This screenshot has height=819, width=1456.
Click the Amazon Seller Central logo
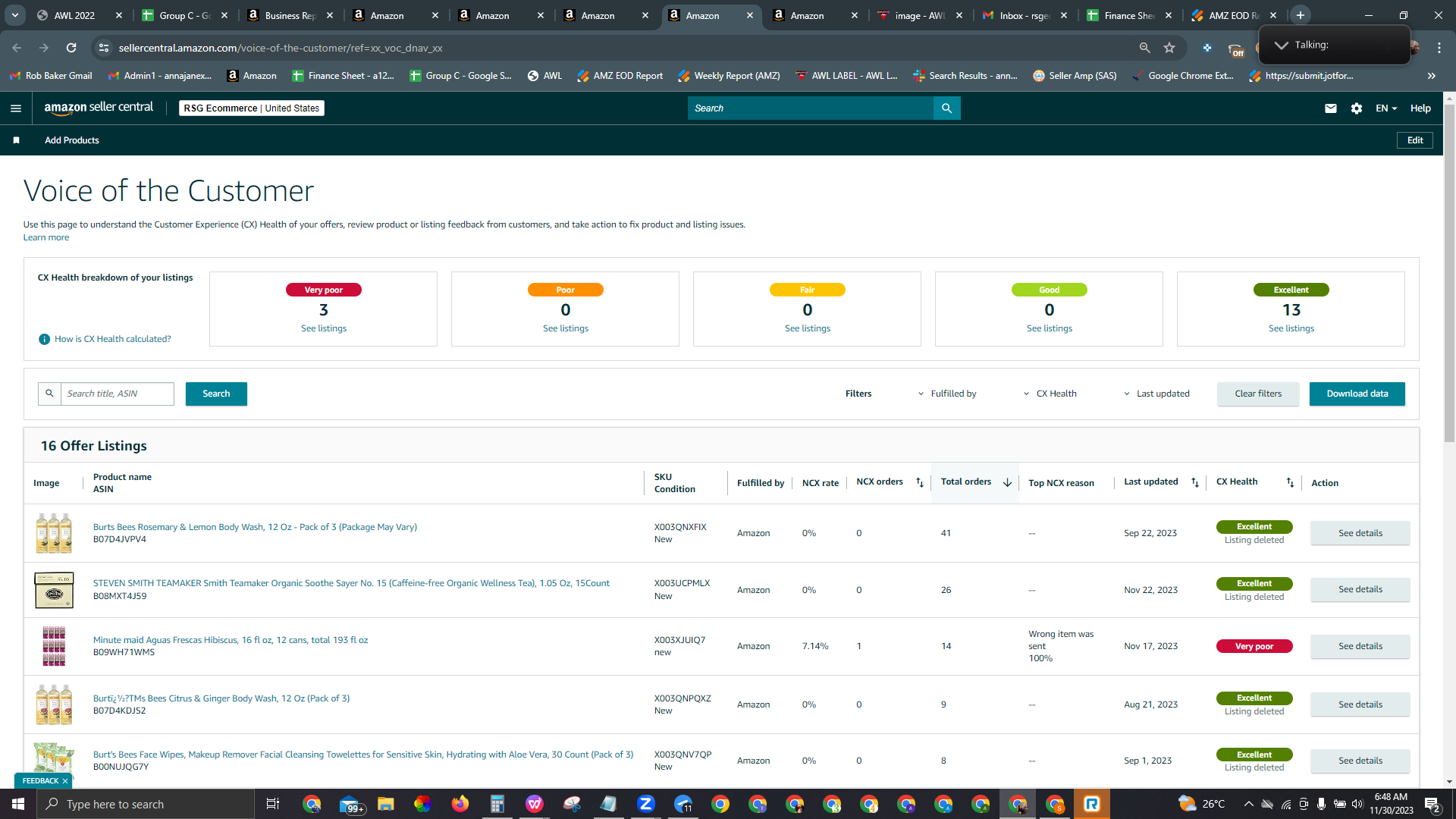pyautogui.click(x=99, y=108)
